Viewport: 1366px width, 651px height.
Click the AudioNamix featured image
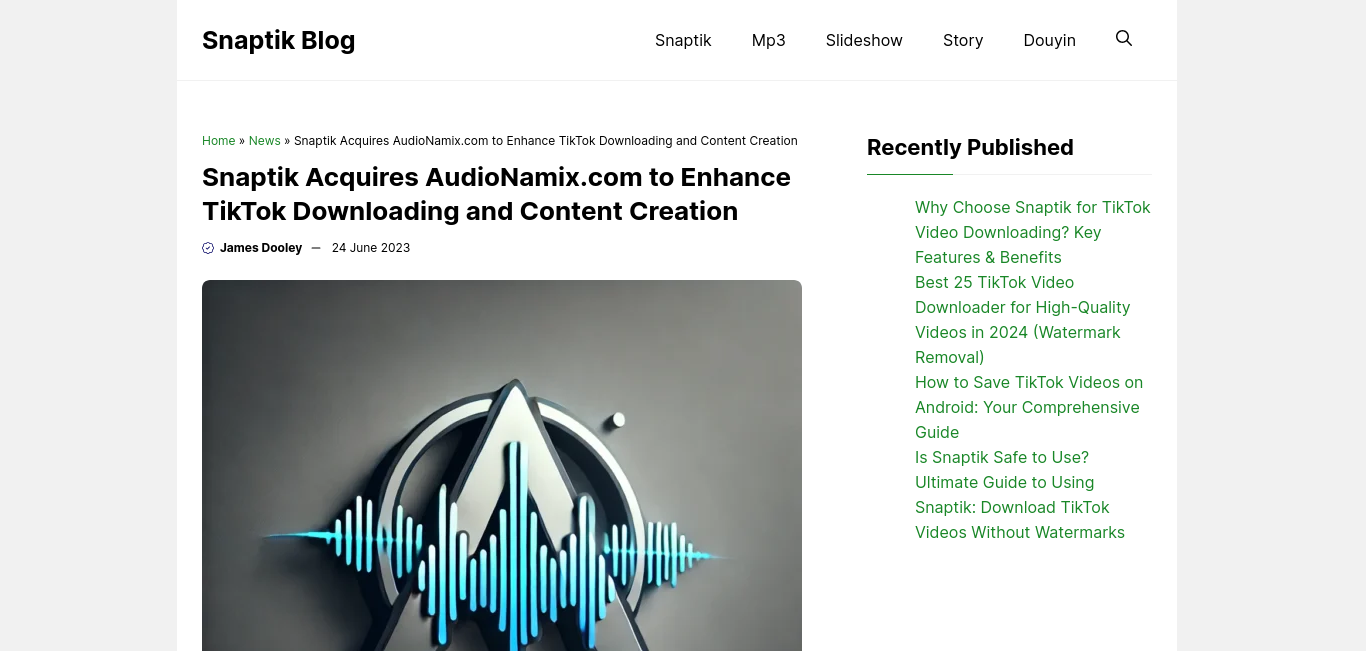(x=502, y=465)
